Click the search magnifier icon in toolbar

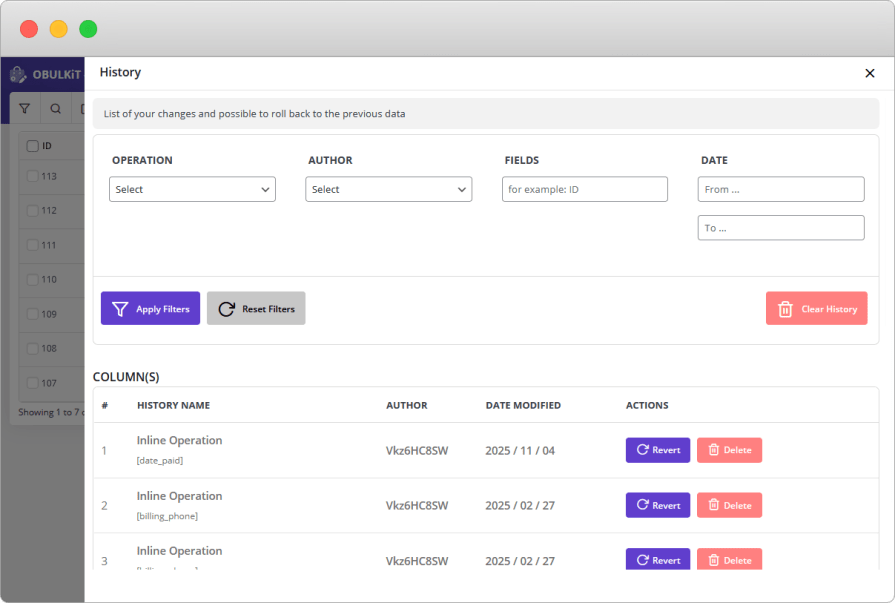pos(55,109)
